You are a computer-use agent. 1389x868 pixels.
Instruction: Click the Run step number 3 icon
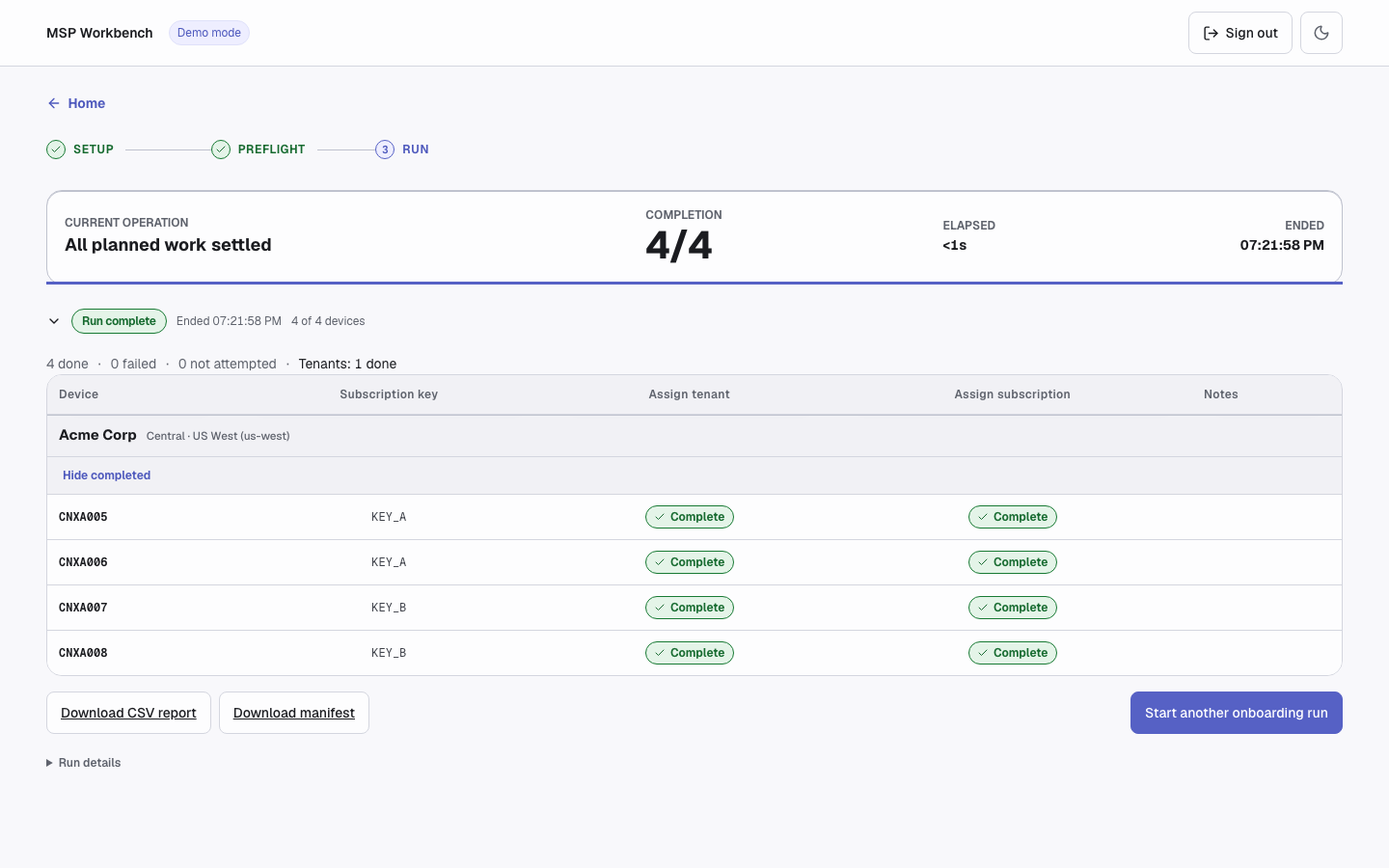pos(385,149)
